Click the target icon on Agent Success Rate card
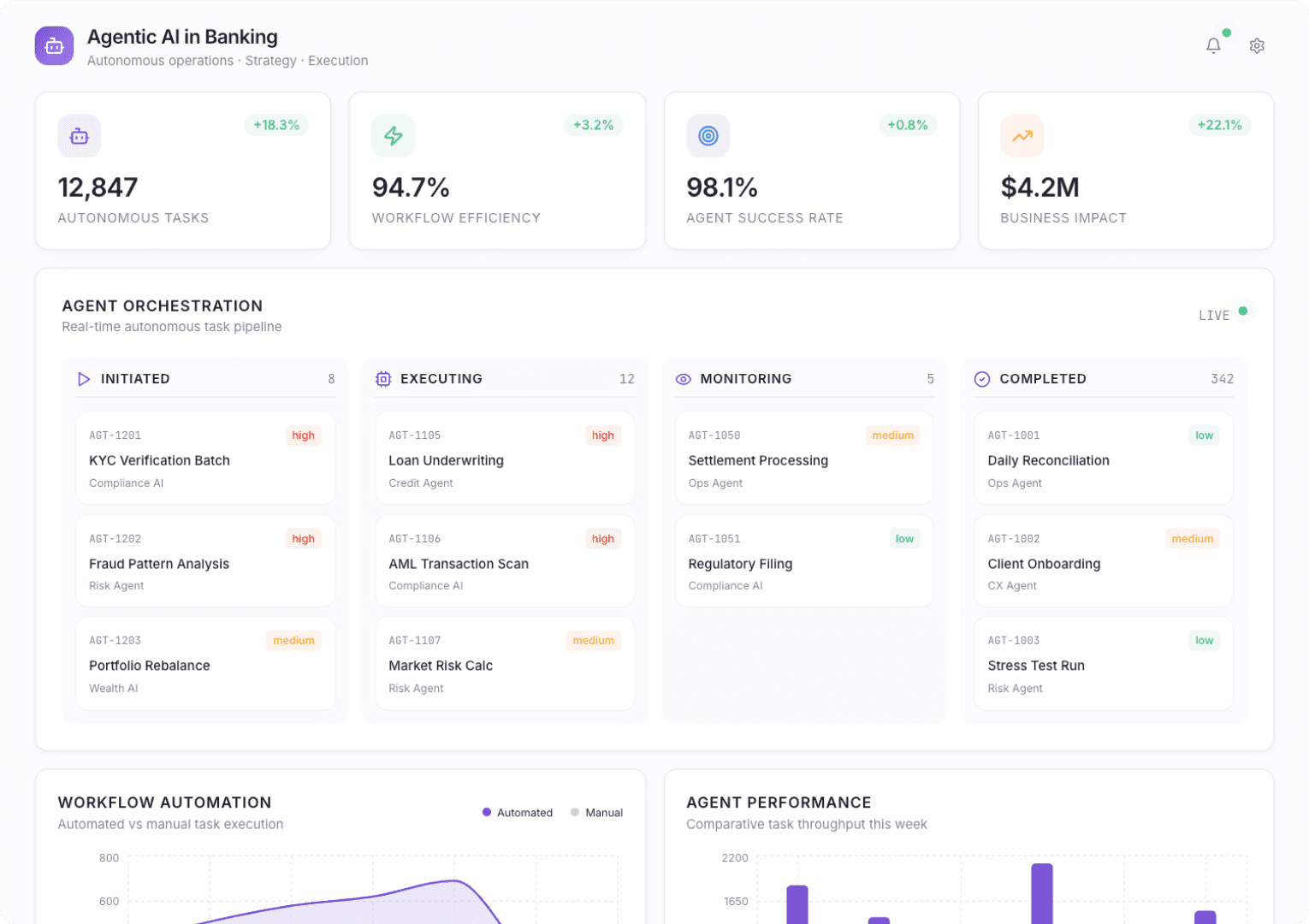This screenshot has width=1309, height=924. (708, 135)
